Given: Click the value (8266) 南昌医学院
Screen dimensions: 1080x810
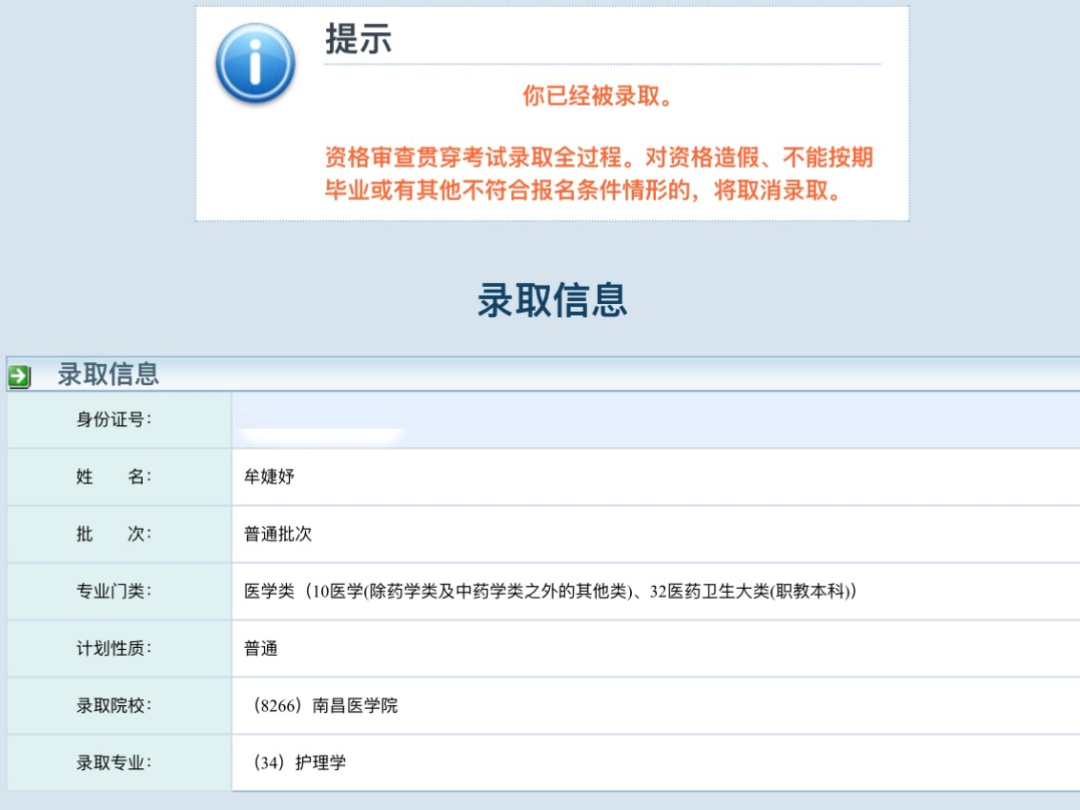Looking at the screenshot, I should (325, 705).
